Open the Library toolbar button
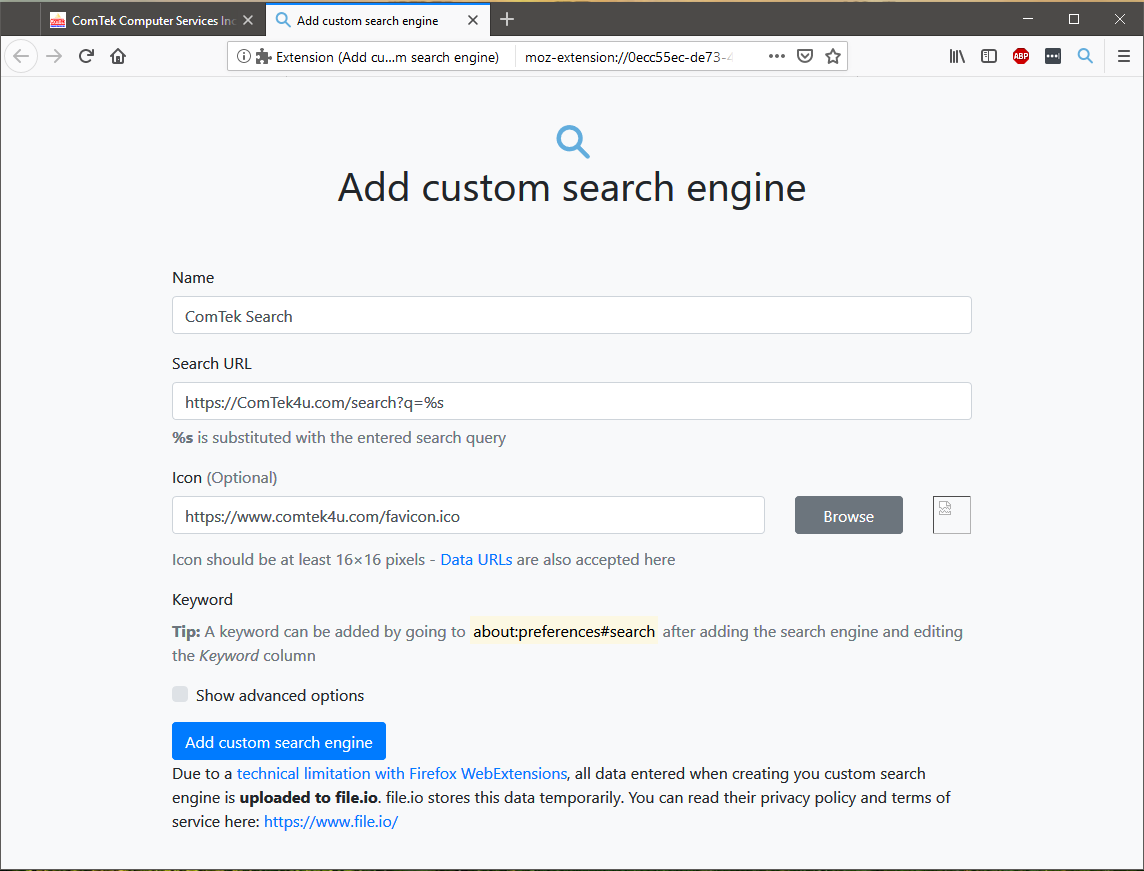The image size is (1144, 871). [957, 56]
